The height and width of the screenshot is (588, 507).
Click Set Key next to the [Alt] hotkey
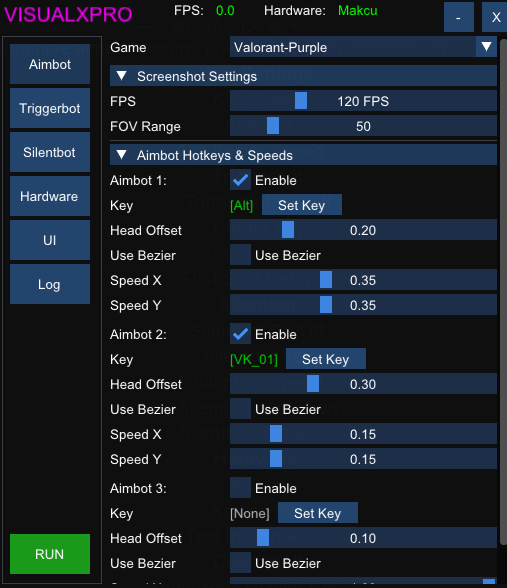click(x=302, y=205)
